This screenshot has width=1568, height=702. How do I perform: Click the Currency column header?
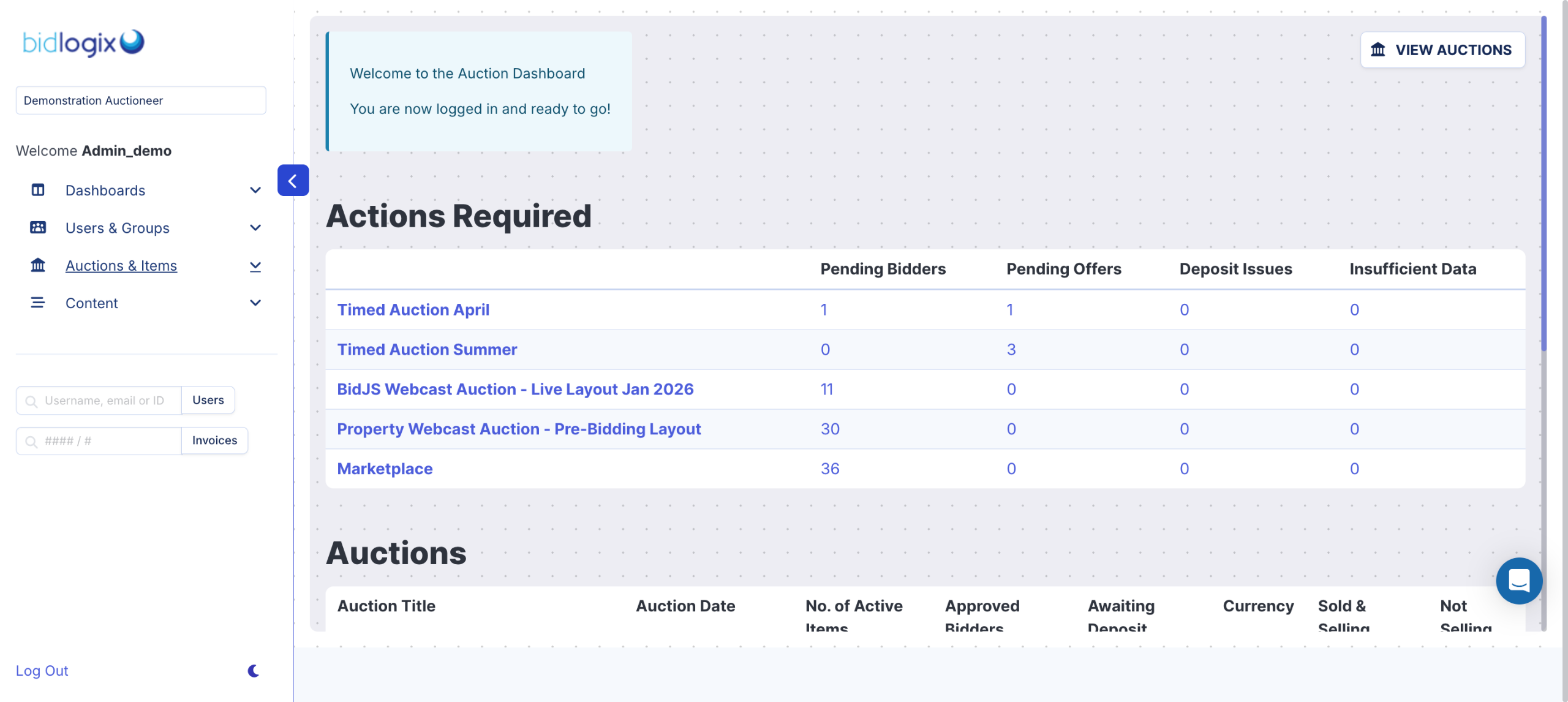(x=1258, y=606)
